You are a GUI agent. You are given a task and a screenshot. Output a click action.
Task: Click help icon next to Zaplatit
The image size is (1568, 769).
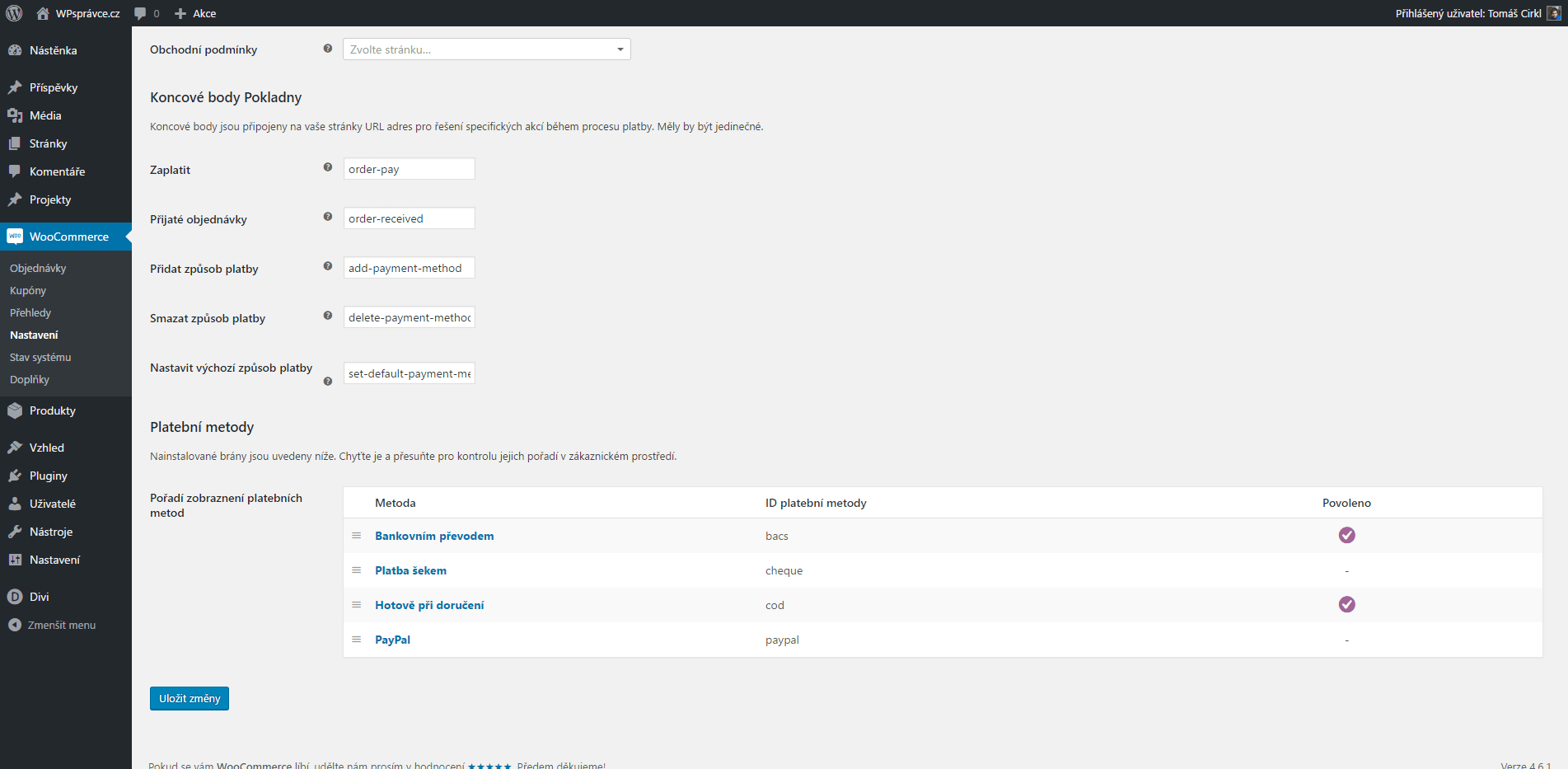point(328,167)
